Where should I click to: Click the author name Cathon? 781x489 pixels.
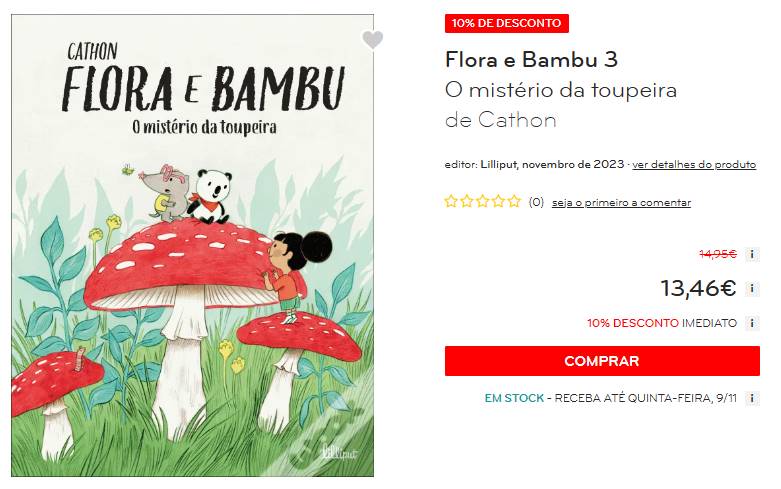[517, 120]
